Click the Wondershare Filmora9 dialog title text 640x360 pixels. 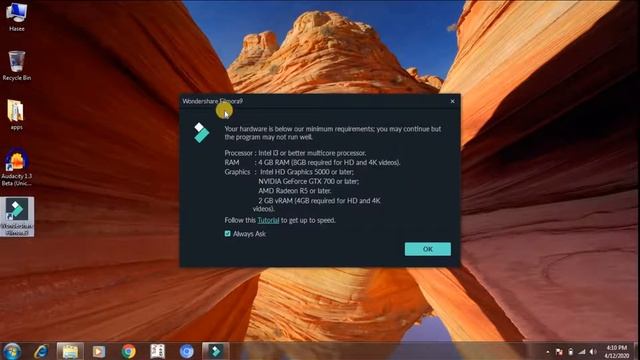point(212,101)
